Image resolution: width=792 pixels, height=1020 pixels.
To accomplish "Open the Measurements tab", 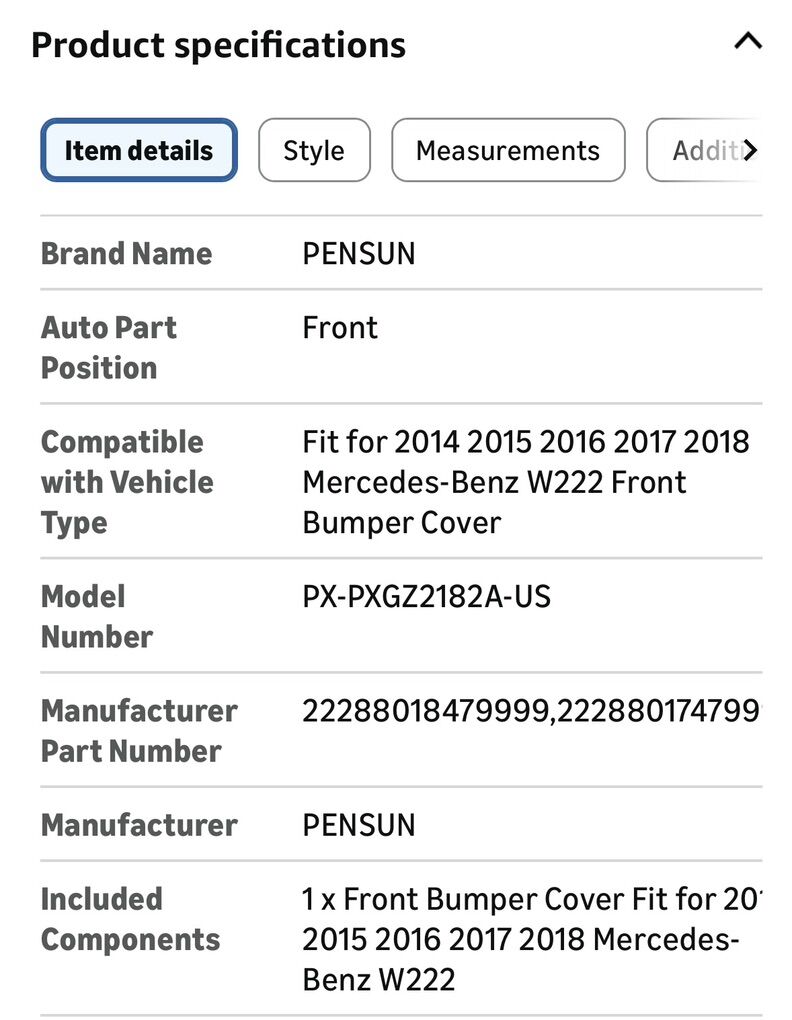I will click(508, 151).
